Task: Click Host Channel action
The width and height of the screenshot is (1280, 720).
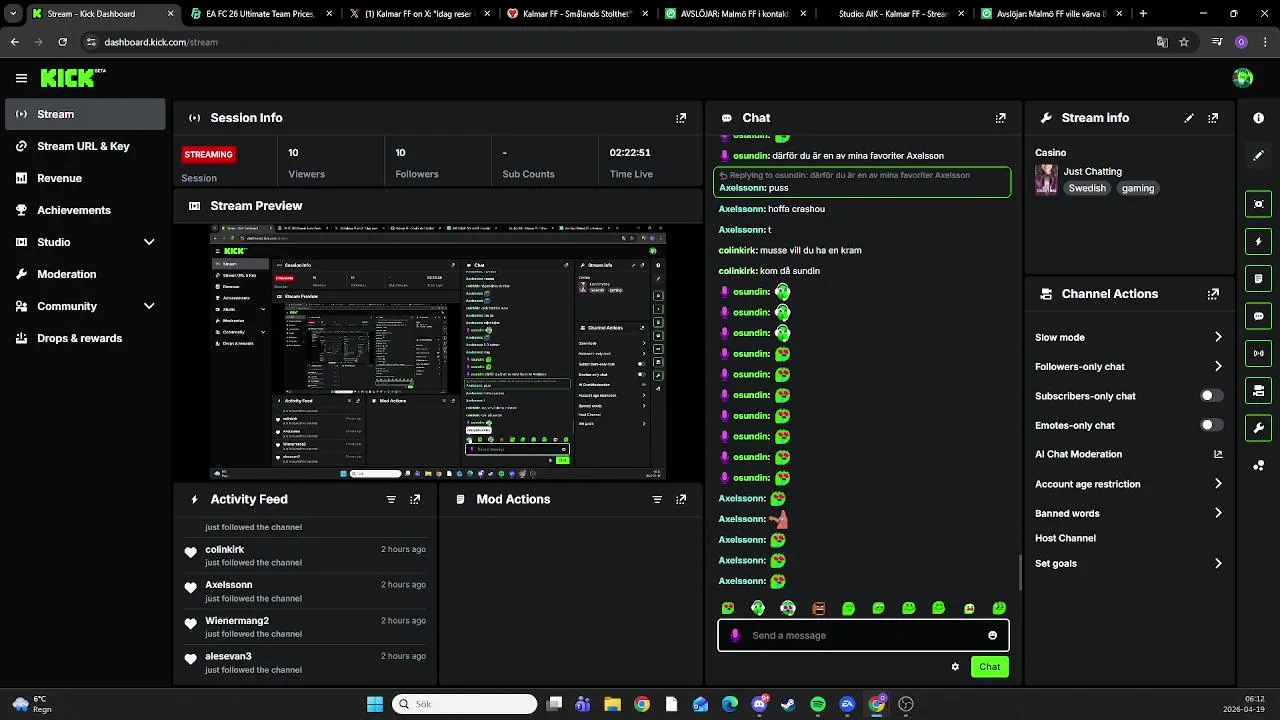Action: [x=1065, y=538]
